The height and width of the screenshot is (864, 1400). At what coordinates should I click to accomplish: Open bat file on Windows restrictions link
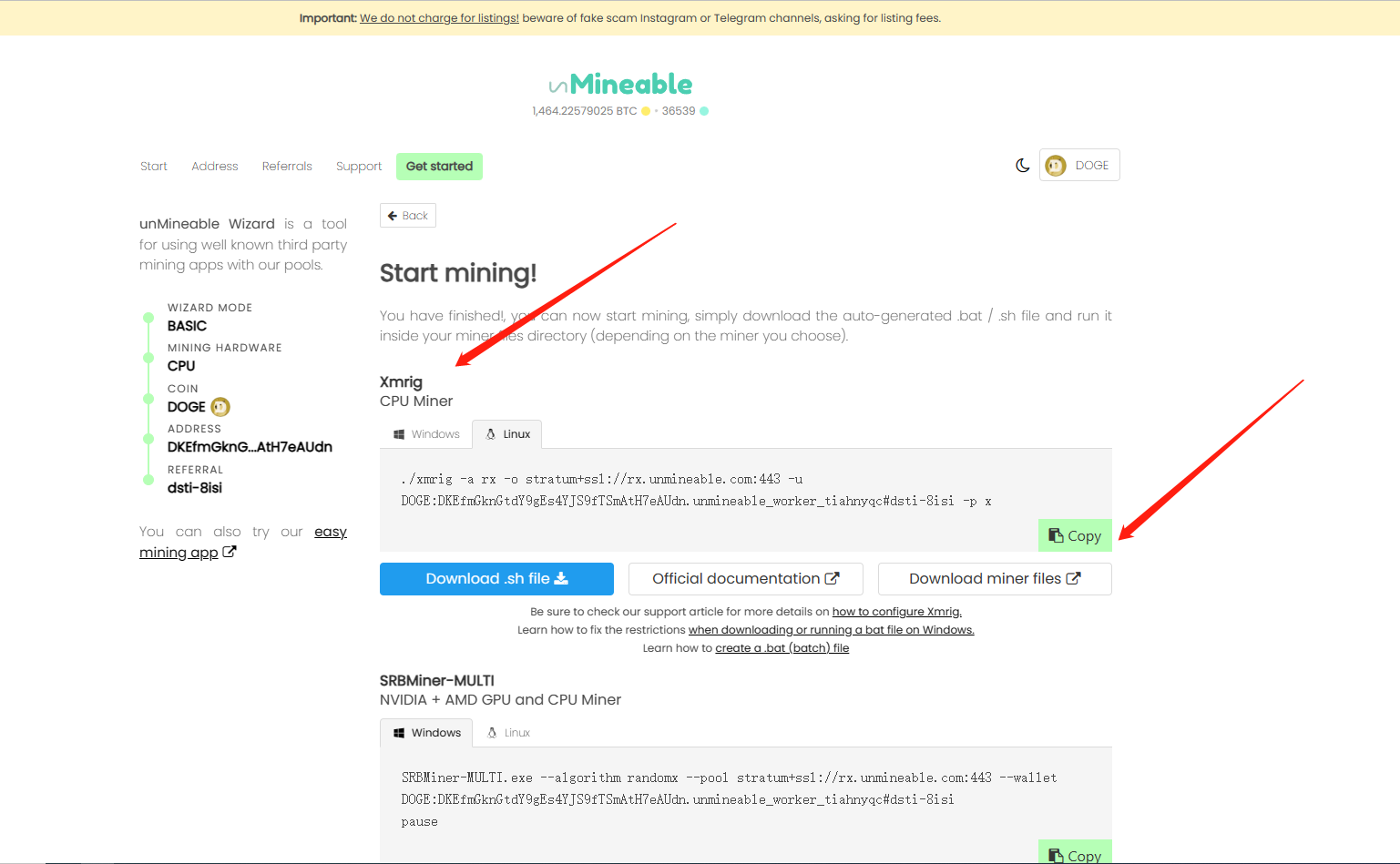point(832,630)
